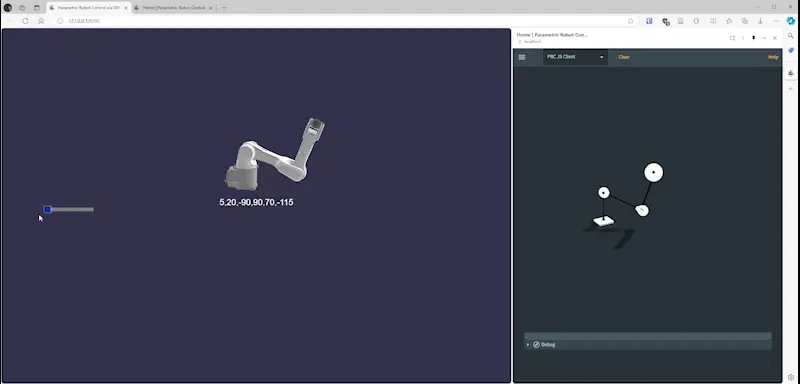Select the Parametric Robot Control via GH tab
The width and height of the screenshot is (800, 384).
tap(89, 8)
